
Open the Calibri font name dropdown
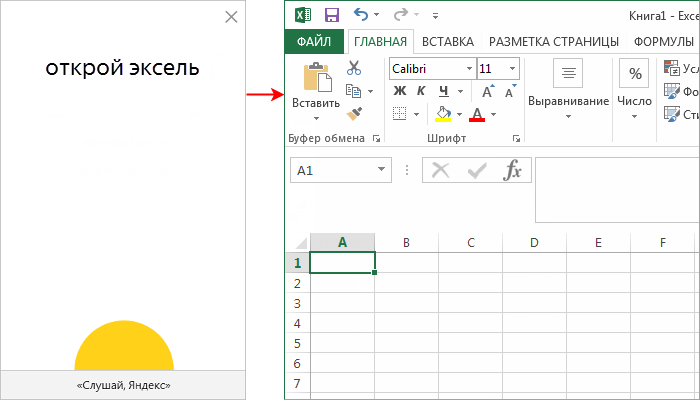[467, 69]
